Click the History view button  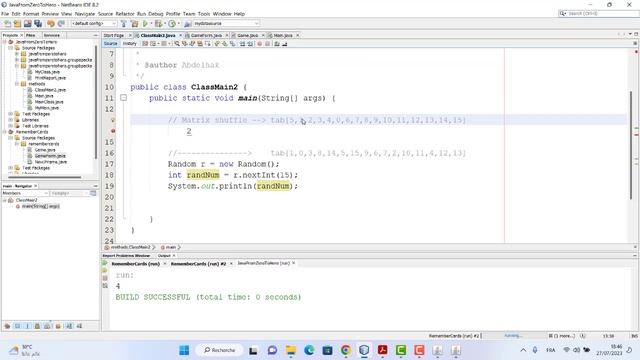pos(129,44)
